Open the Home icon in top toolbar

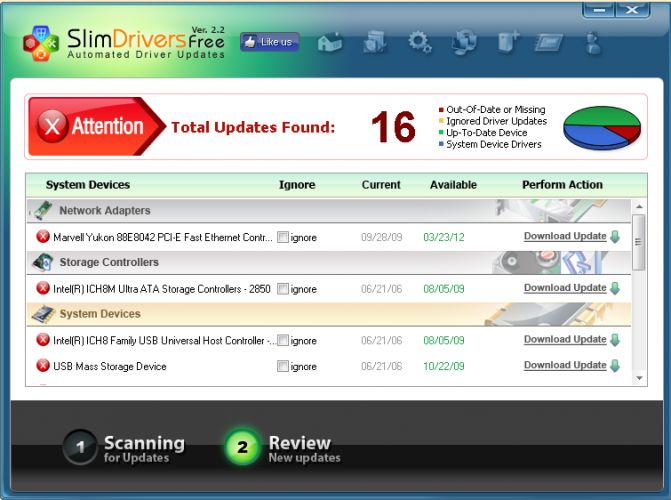[x=330, y=42]
